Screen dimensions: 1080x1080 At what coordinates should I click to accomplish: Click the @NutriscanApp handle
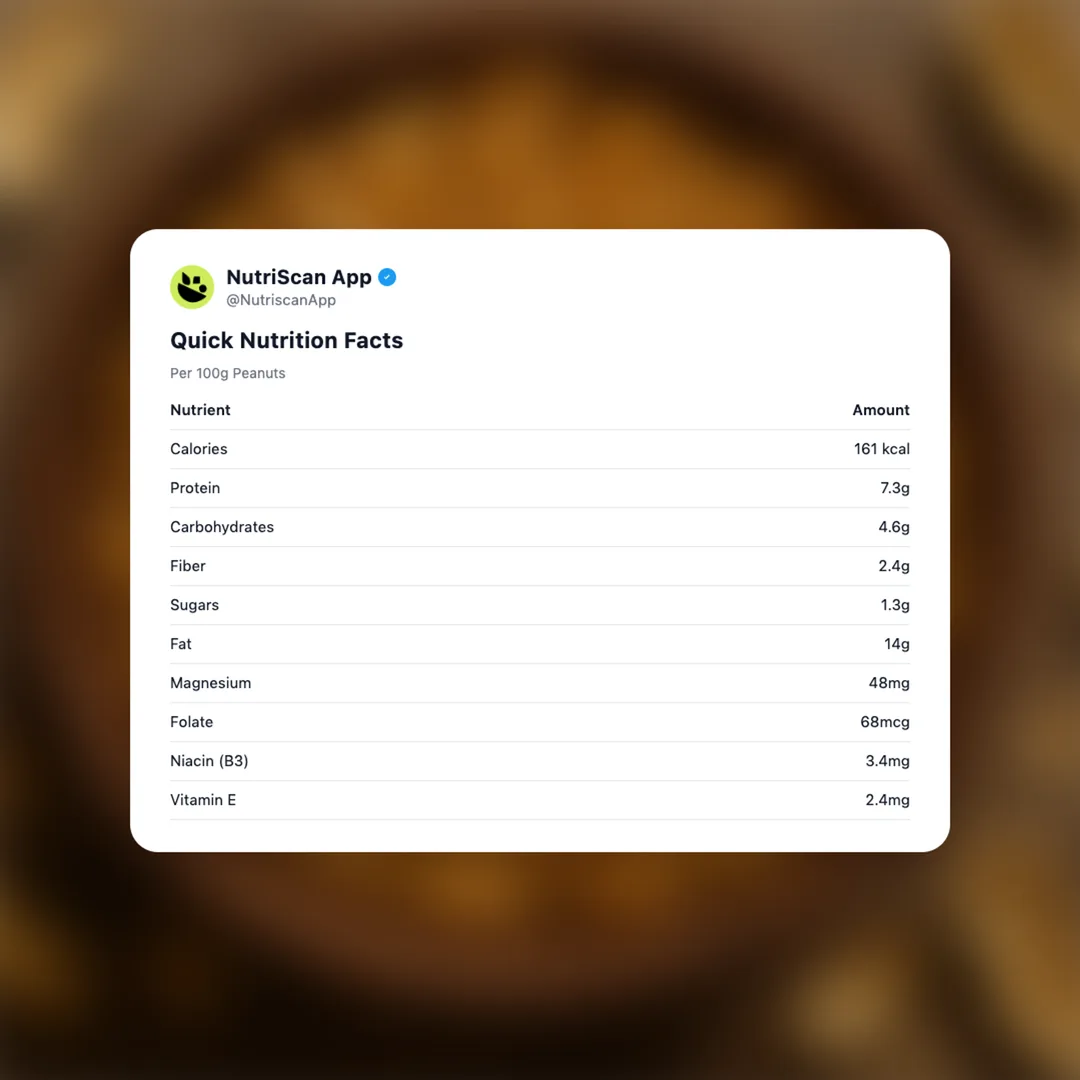(281, 300)
